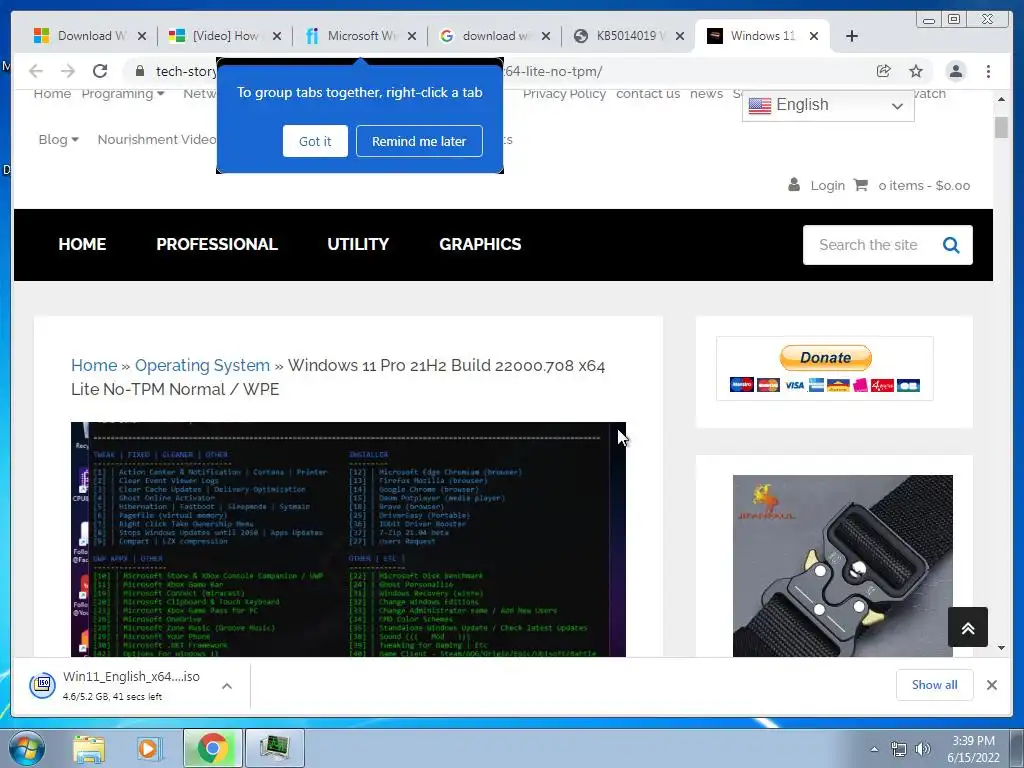This screenshot has height=768, width=1024.
Task: Click the Login user icon
Action: click(793, 184)
